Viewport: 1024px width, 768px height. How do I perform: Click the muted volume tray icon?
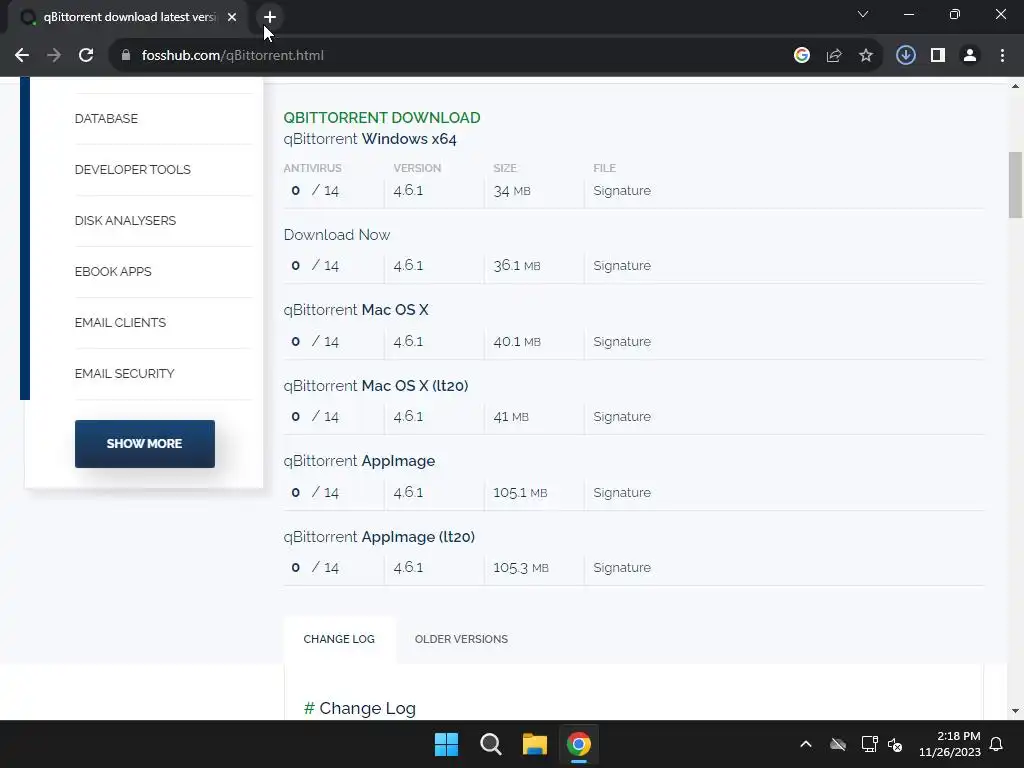click(x=895, y=744)
